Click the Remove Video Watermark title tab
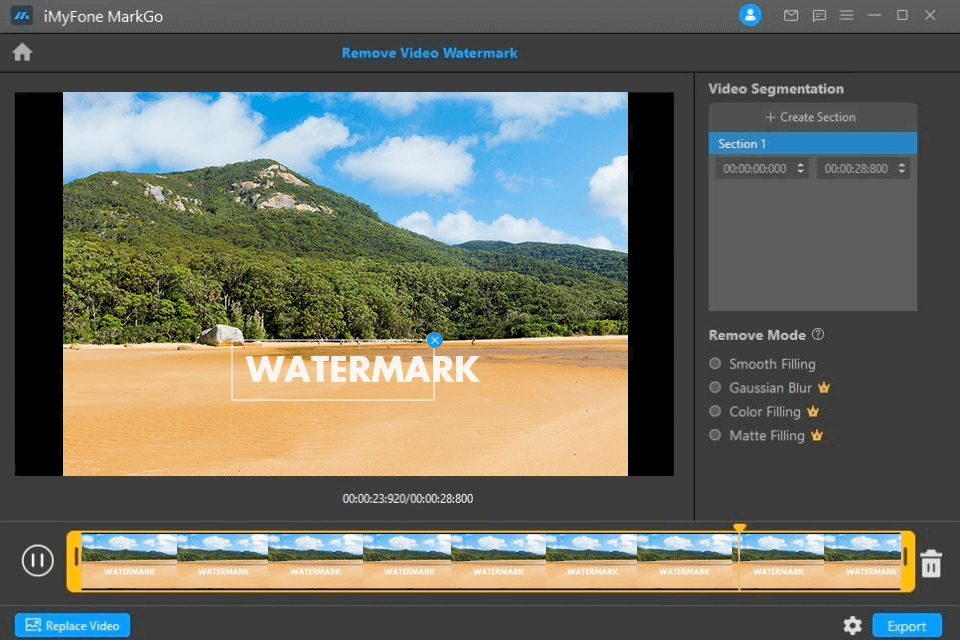This screenshot has height=640, width=960. (x=429, y=52)
